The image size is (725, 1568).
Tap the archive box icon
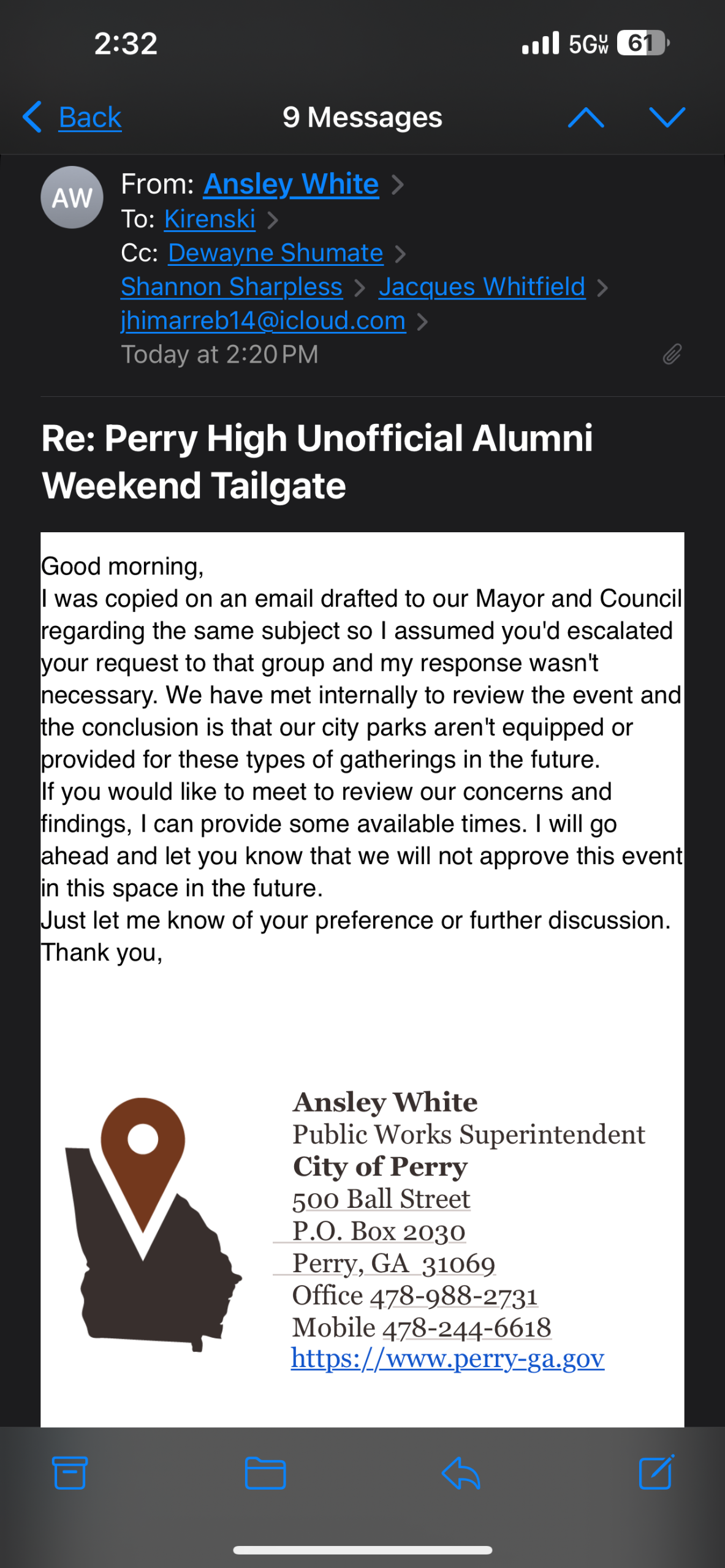pos(70,1472)
